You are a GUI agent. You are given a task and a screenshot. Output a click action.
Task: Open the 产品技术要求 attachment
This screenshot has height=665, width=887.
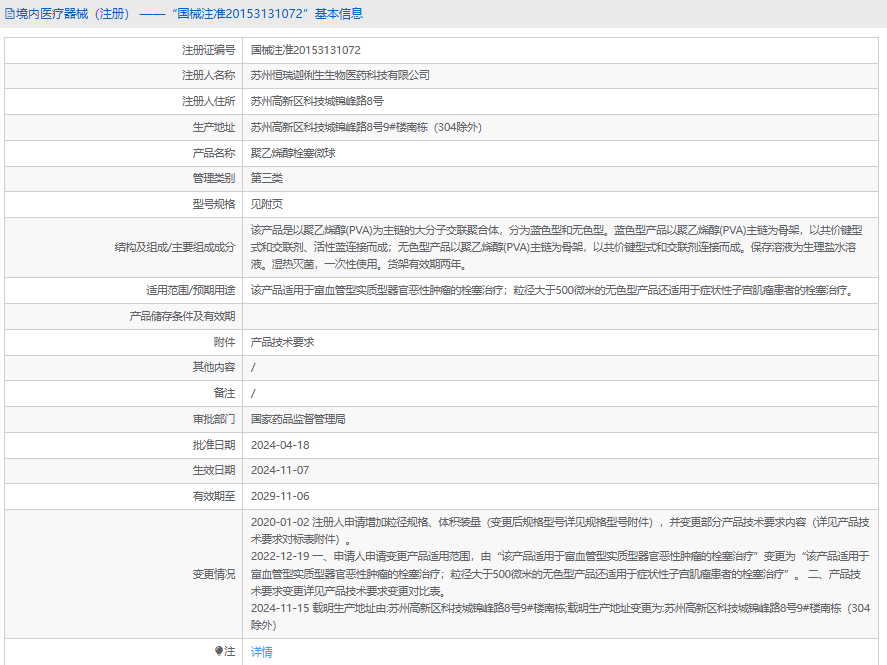[x=282, y=342]
